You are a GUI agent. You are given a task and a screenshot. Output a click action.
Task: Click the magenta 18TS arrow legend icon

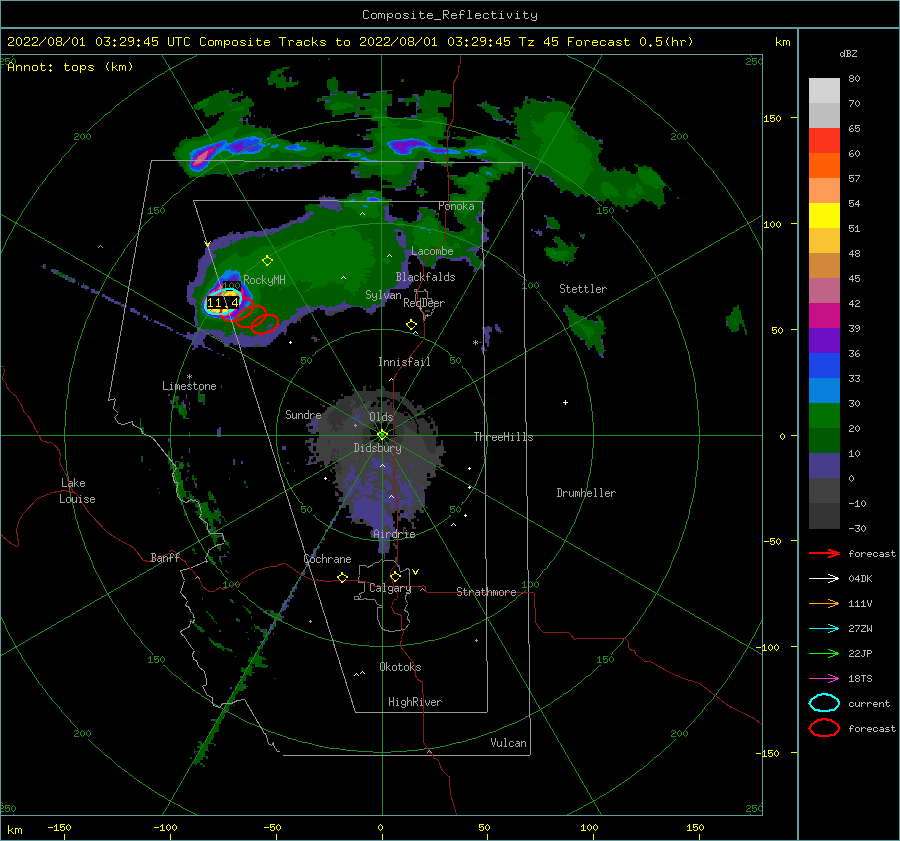coord(824,679)
